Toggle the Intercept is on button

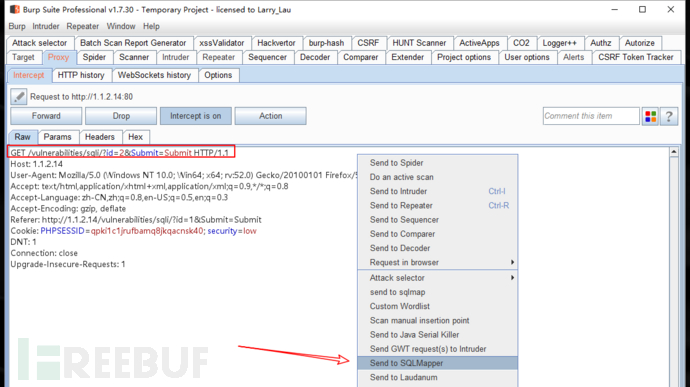pyautogui.click(x=195, y=116)
